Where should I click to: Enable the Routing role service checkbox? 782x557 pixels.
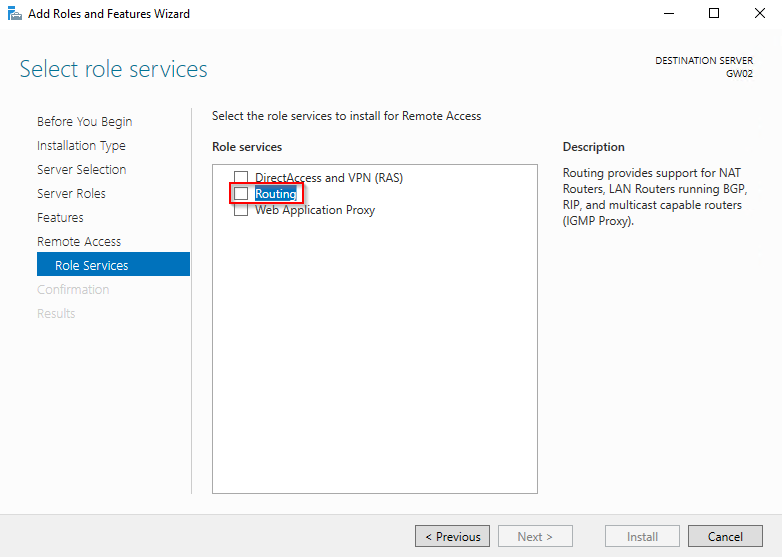click(x=241, y=193)
